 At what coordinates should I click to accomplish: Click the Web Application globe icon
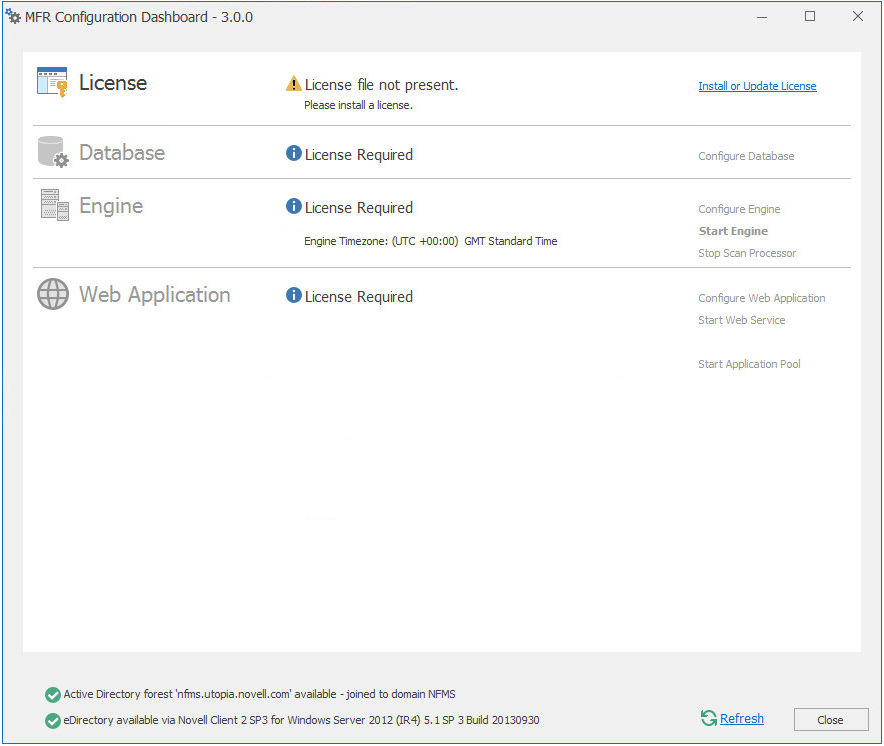click(53, 294)
